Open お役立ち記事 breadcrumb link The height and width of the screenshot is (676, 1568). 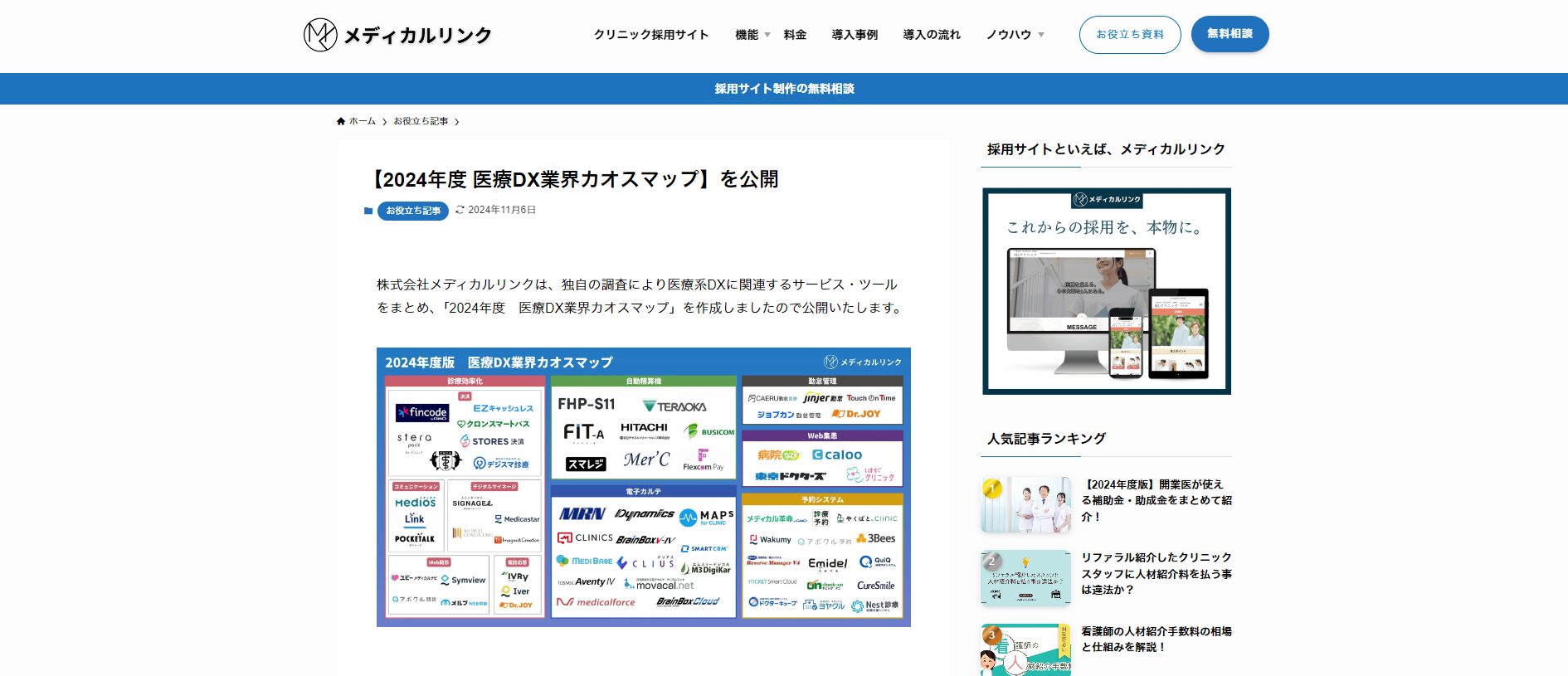click(421, 121)
